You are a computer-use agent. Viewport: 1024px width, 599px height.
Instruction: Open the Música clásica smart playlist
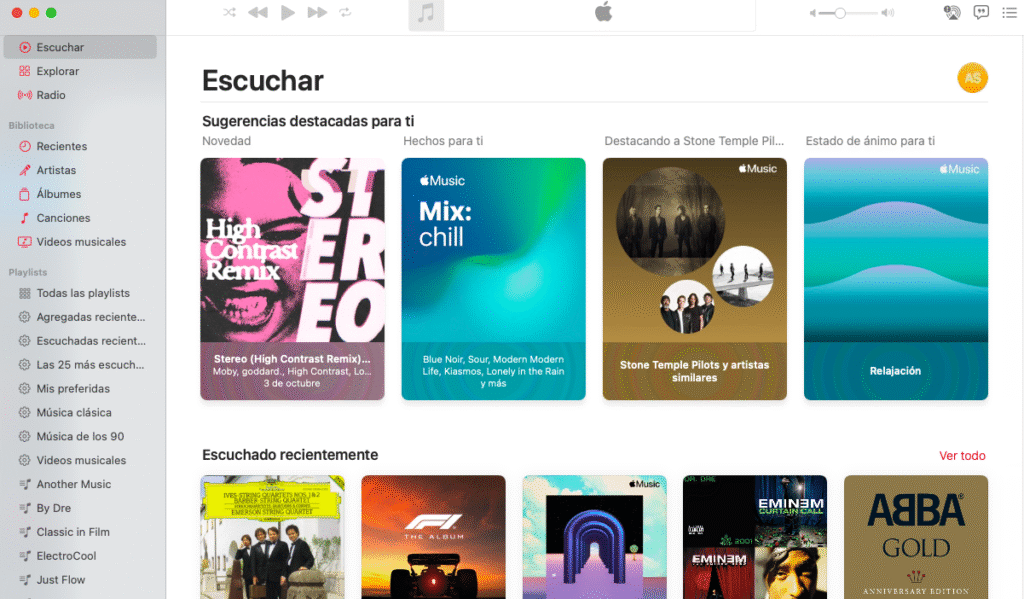(x=74, y=412)
